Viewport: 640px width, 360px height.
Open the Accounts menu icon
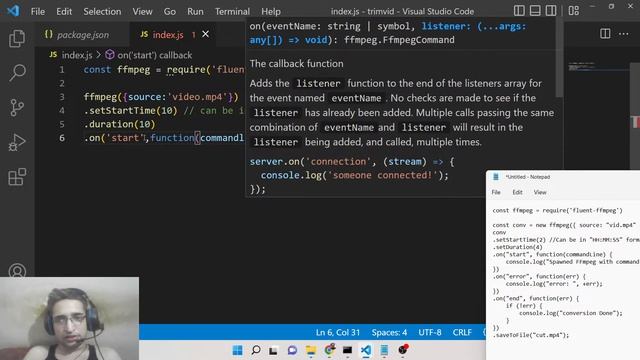coord(17,271)
